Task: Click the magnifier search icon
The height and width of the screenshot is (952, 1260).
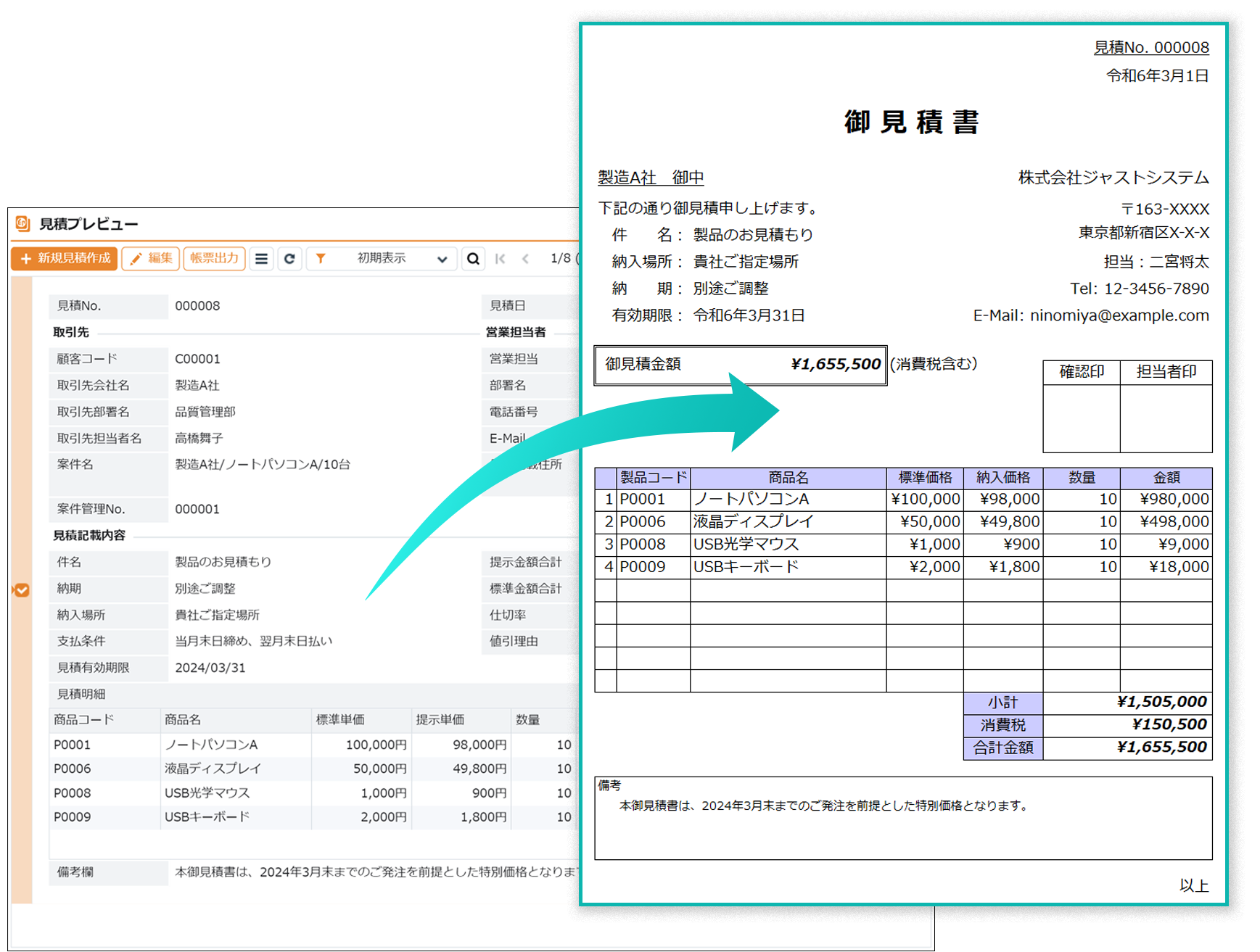Action: [473, 259]
